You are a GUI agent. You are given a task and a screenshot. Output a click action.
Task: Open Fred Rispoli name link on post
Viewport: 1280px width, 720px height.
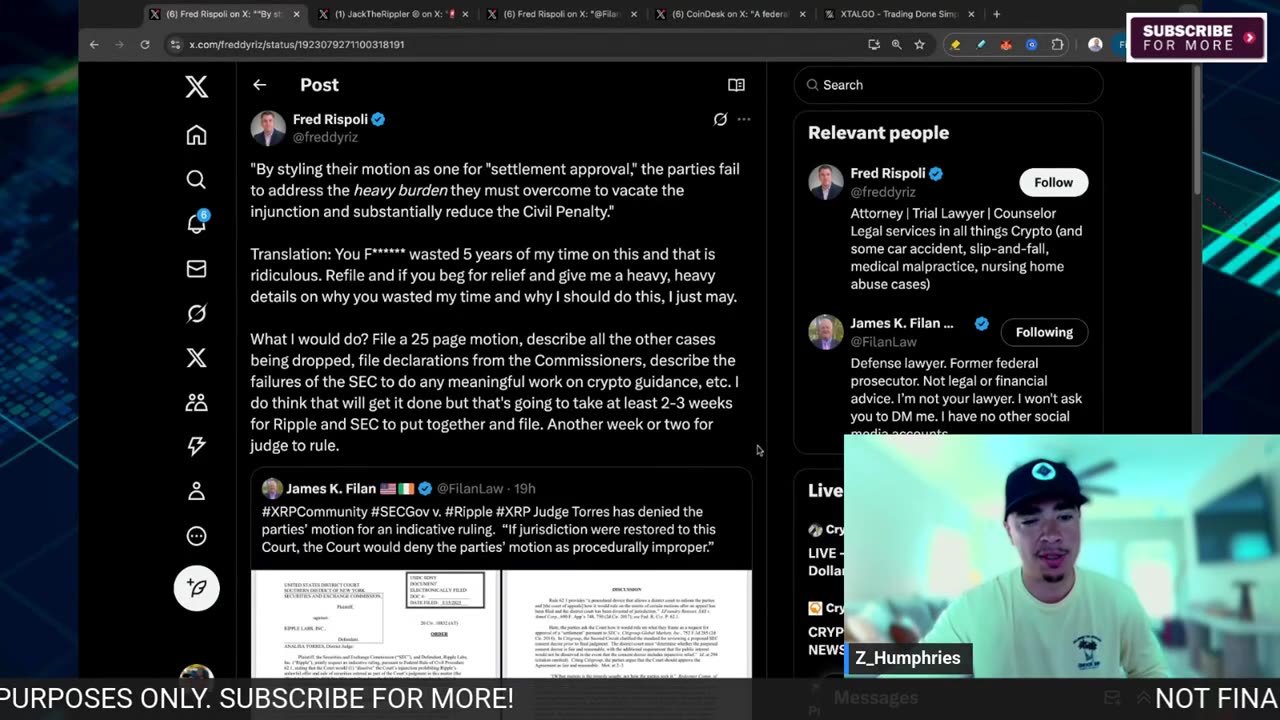tap(330, 119)
